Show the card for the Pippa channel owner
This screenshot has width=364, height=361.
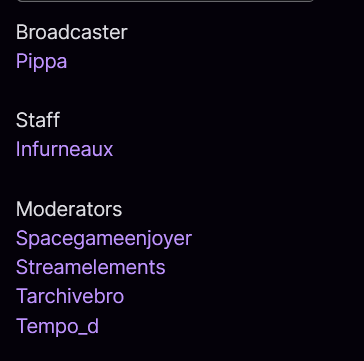pyautogui.click(x=41, y=62)
